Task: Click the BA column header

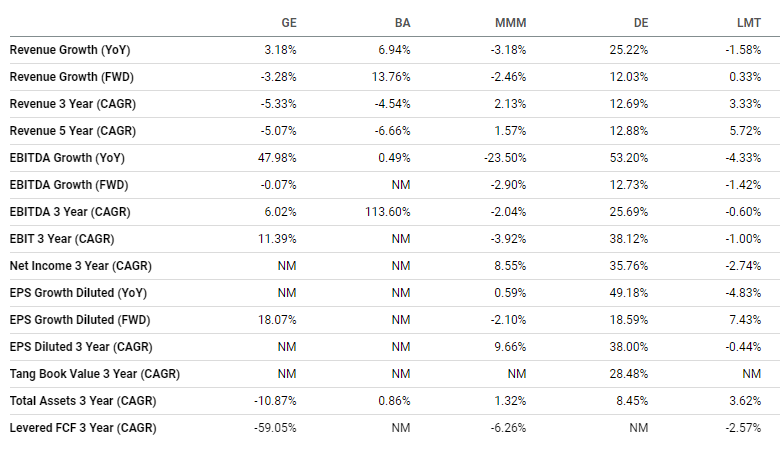Action: (402, 23)
